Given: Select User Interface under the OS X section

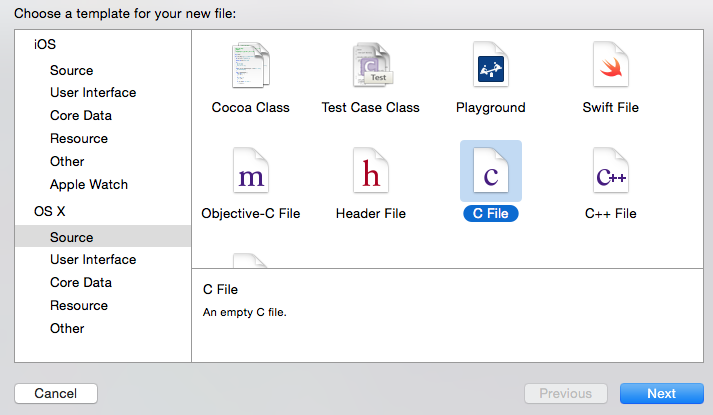Looking at the screenshot, I should (93, 260).
